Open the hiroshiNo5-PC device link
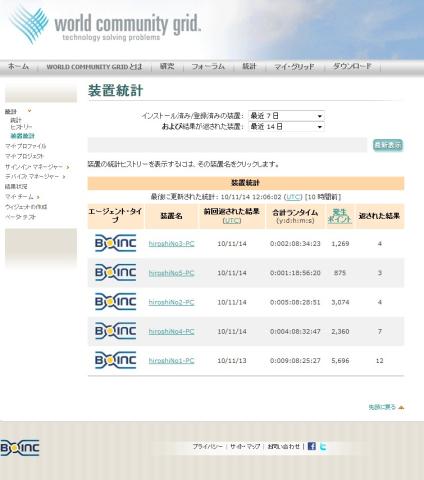The height and width of the screenshot is (480, 424). coord(171,273)
